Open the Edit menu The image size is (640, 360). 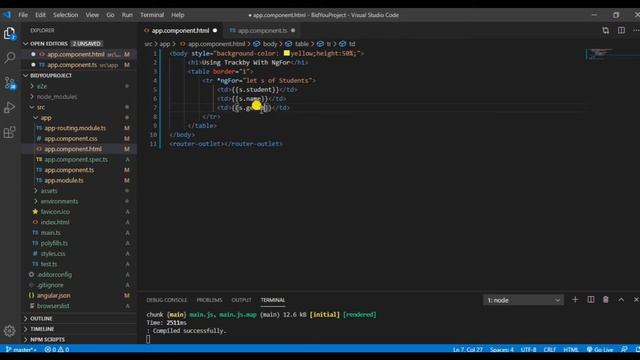[x=40, y=15]
